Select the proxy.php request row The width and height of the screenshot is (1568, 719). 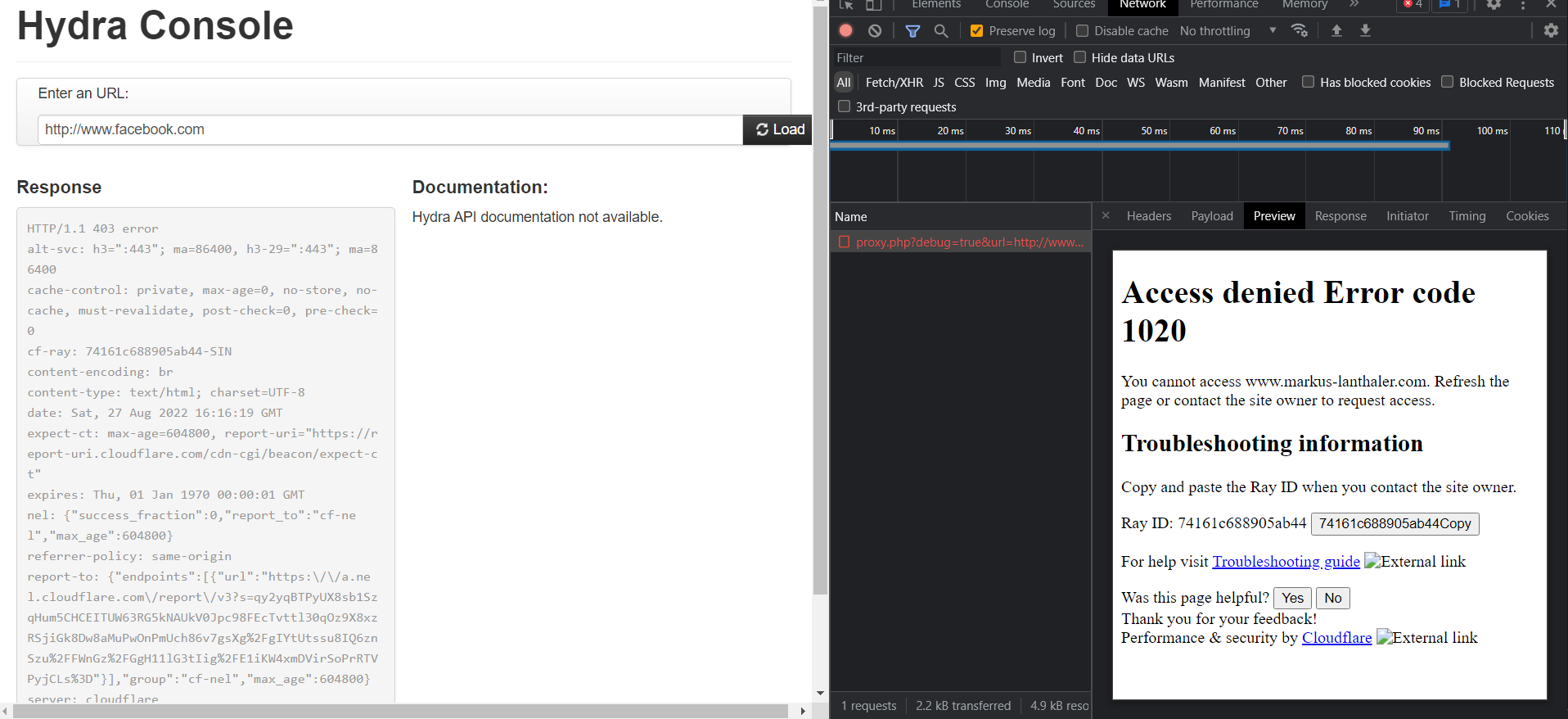[x=961, y=242]
